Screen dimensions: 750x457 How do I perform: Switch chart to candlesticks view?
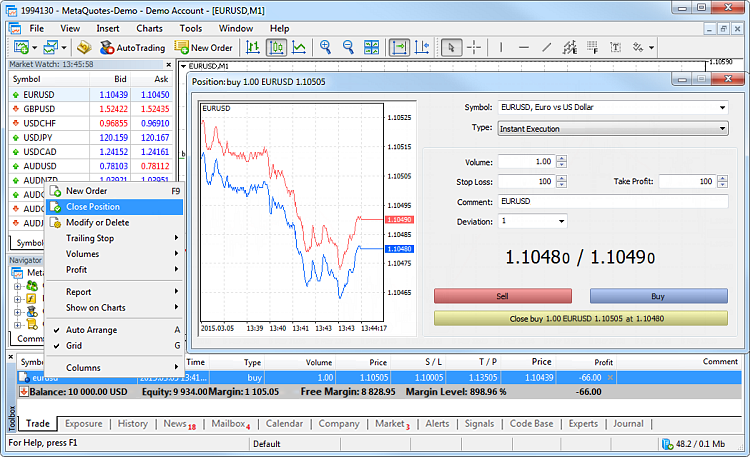[x=276, y=47]
